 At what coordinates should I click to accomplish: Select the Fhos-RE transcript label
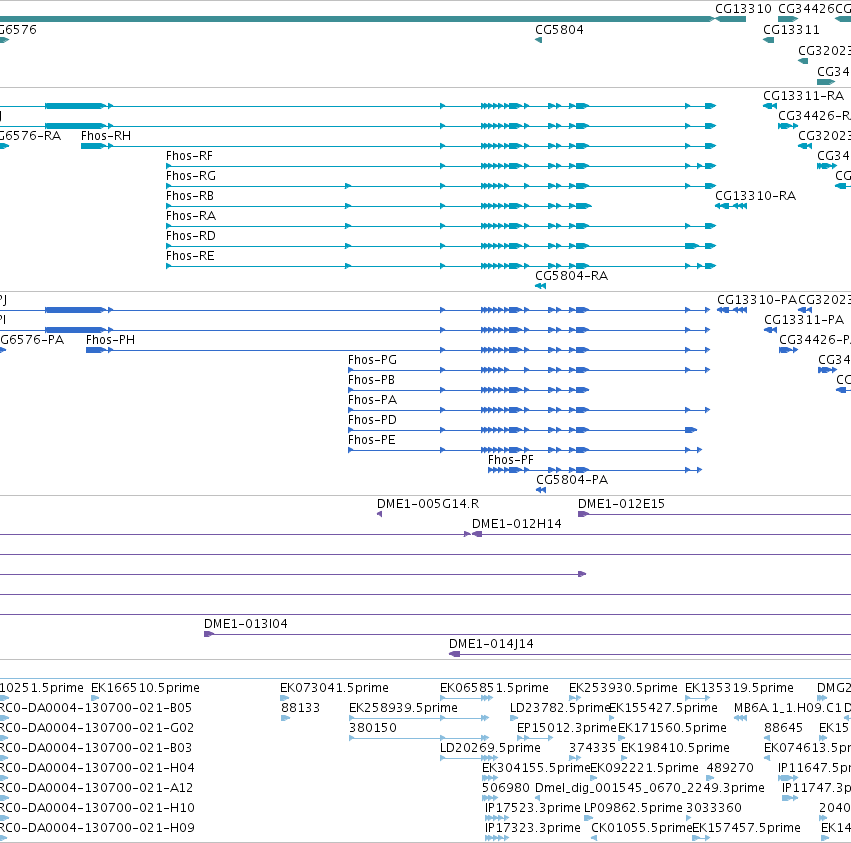[190, 256]
